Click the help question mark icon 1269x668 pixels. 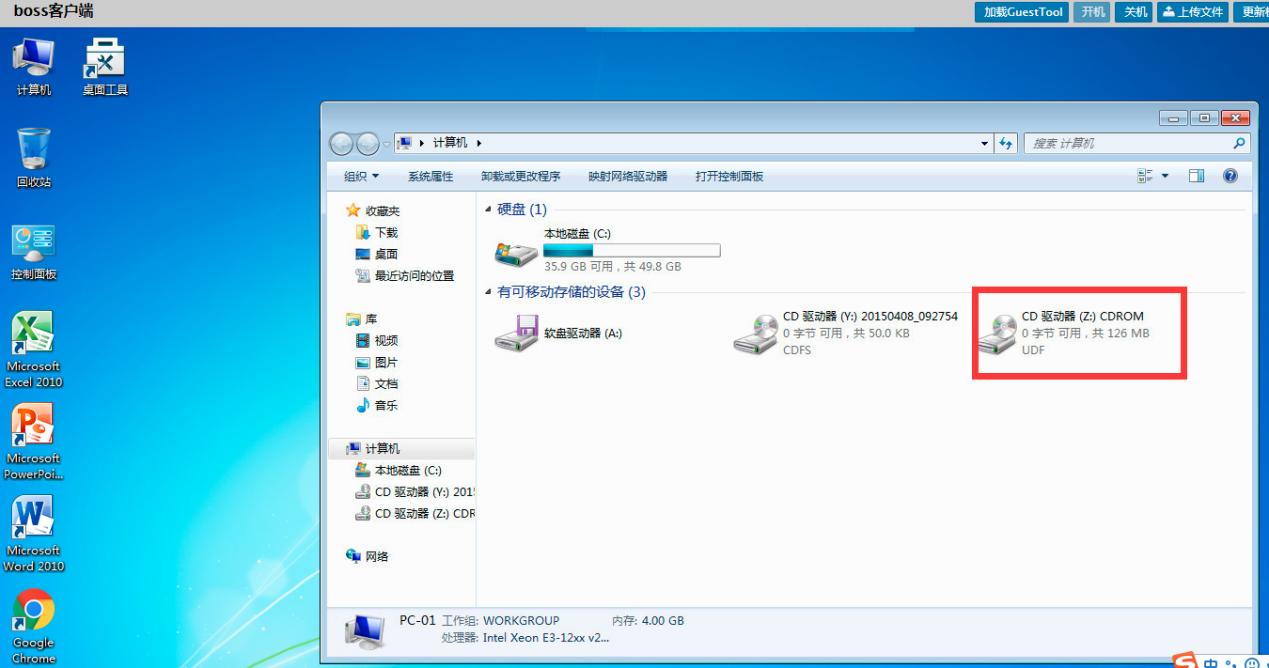coord(1230,176)
